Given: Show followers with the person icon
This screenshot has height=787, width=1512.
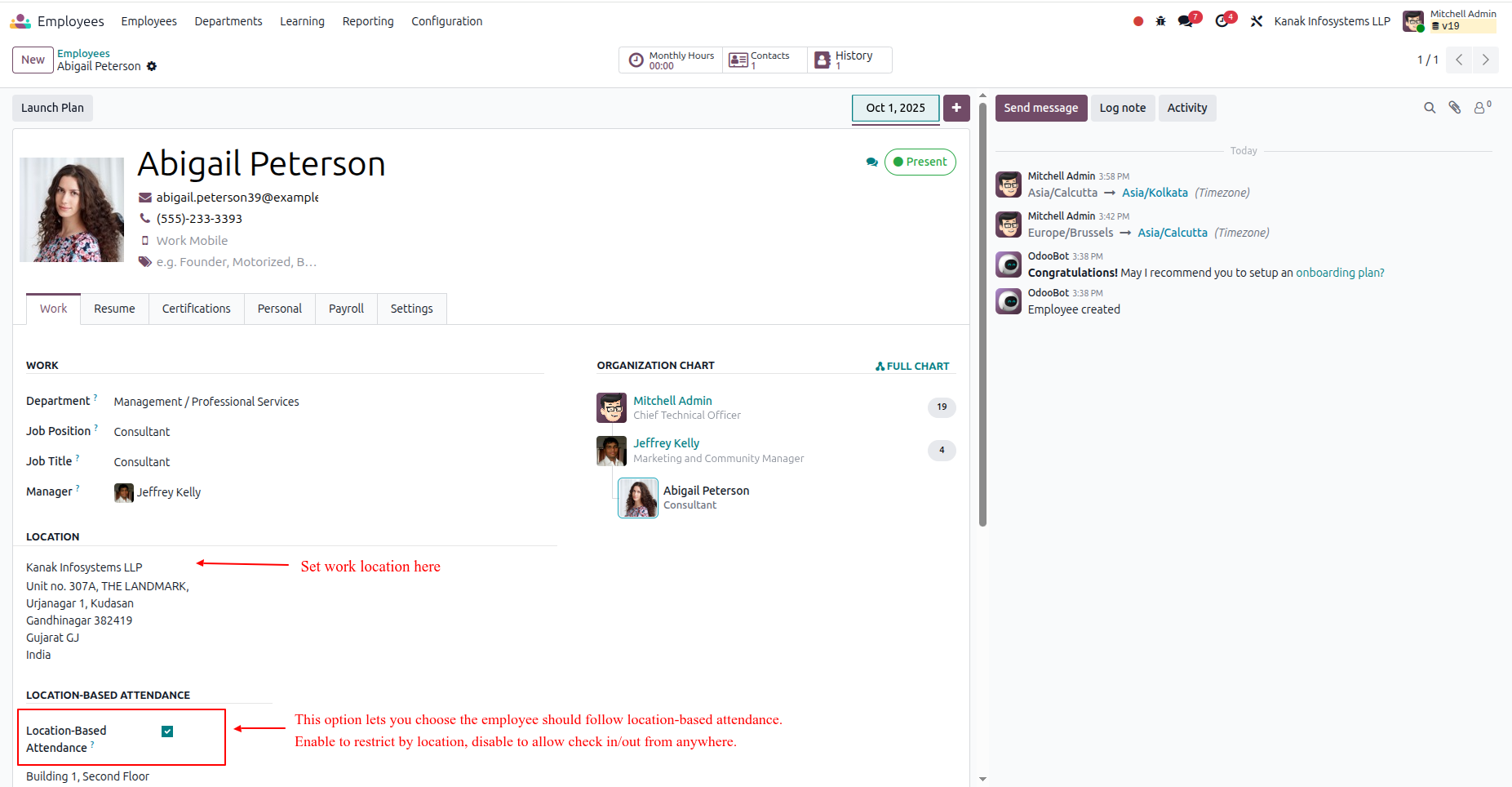Looking at the screenshot, I should point(1482,107).
